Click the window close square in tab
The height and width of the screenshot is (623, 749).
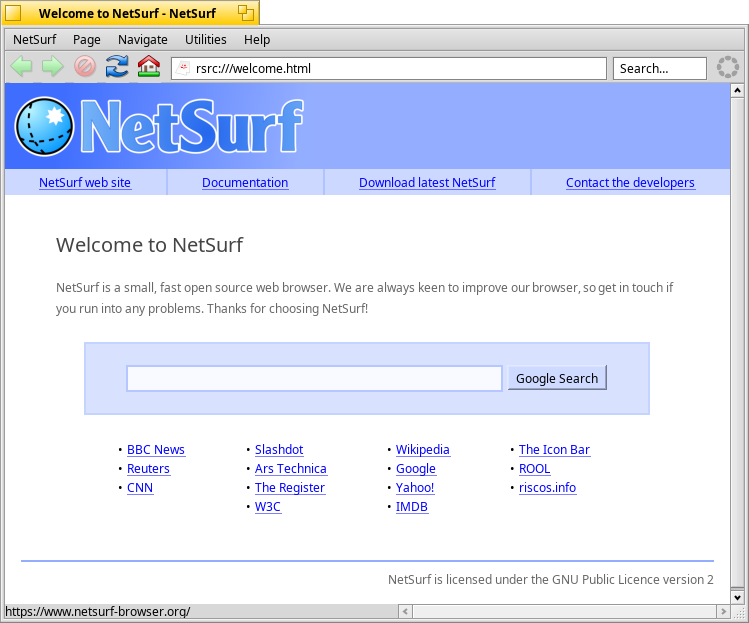(x=13, y=13)
